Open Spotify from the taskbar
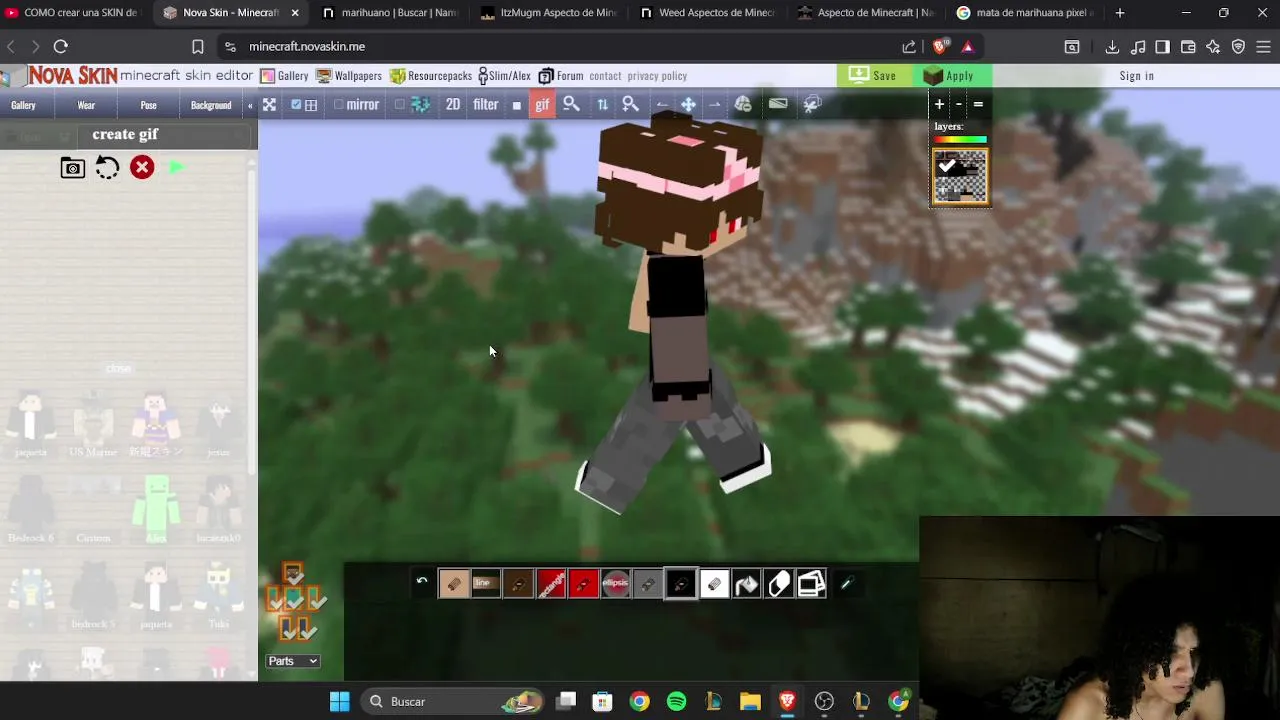This screenshot has width=1280, height=720. pos(676,701)
